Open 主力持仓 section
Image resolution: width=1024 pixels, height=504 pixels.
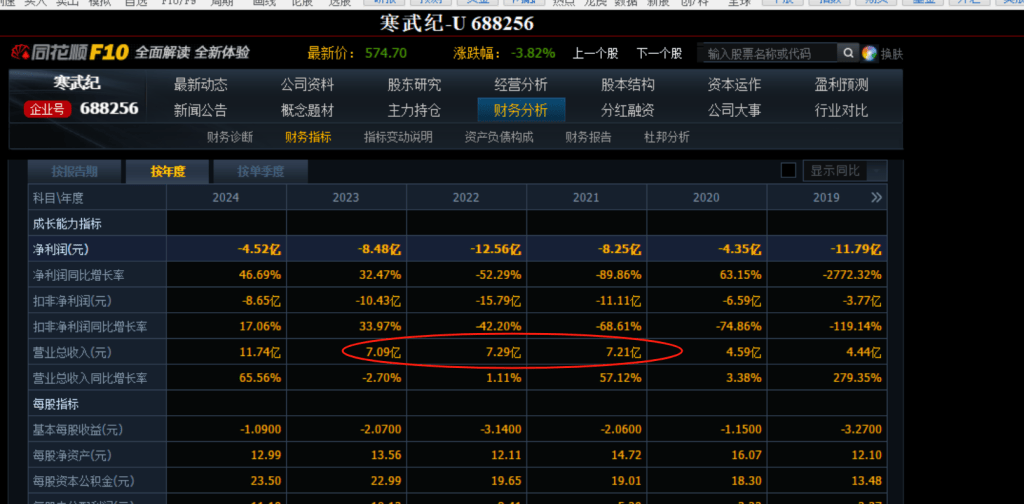click(414, 110)
